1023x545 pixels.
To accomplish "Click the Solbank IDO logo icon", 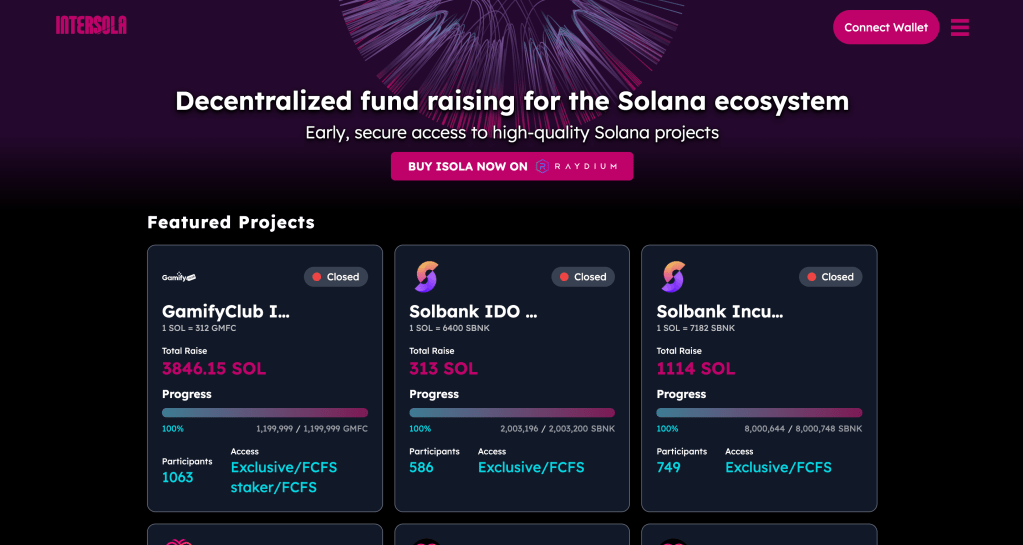I will [x=427, y=276].
